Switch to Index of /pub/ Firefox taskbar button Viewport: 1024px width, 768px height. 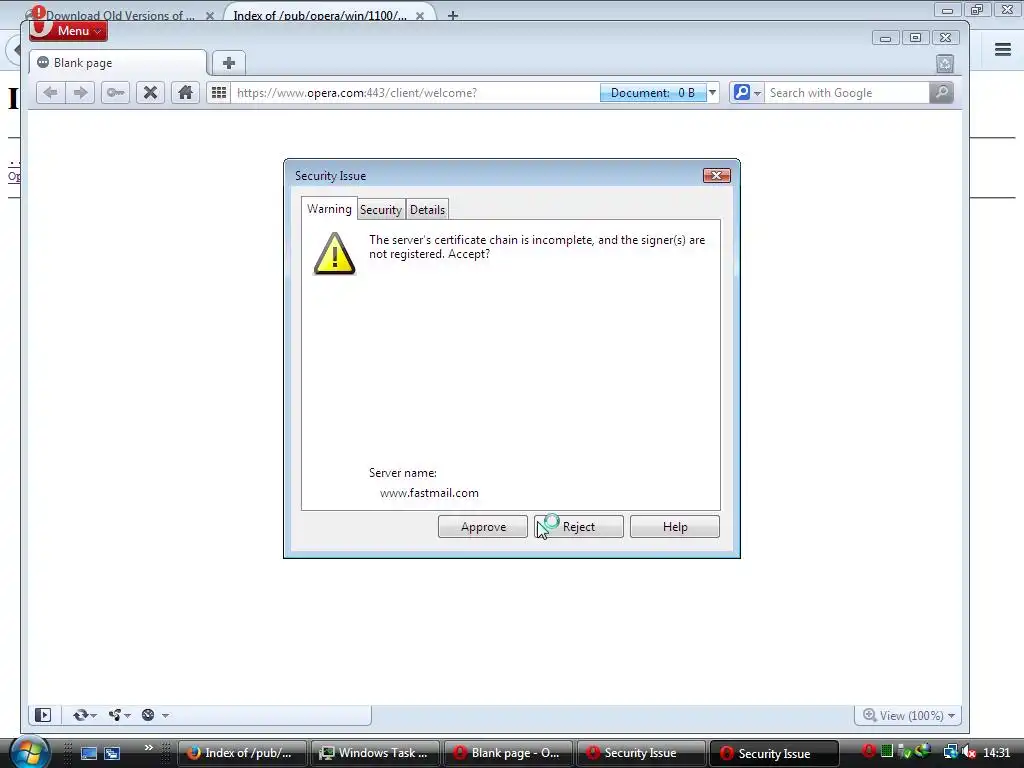[x=243, y=753]
